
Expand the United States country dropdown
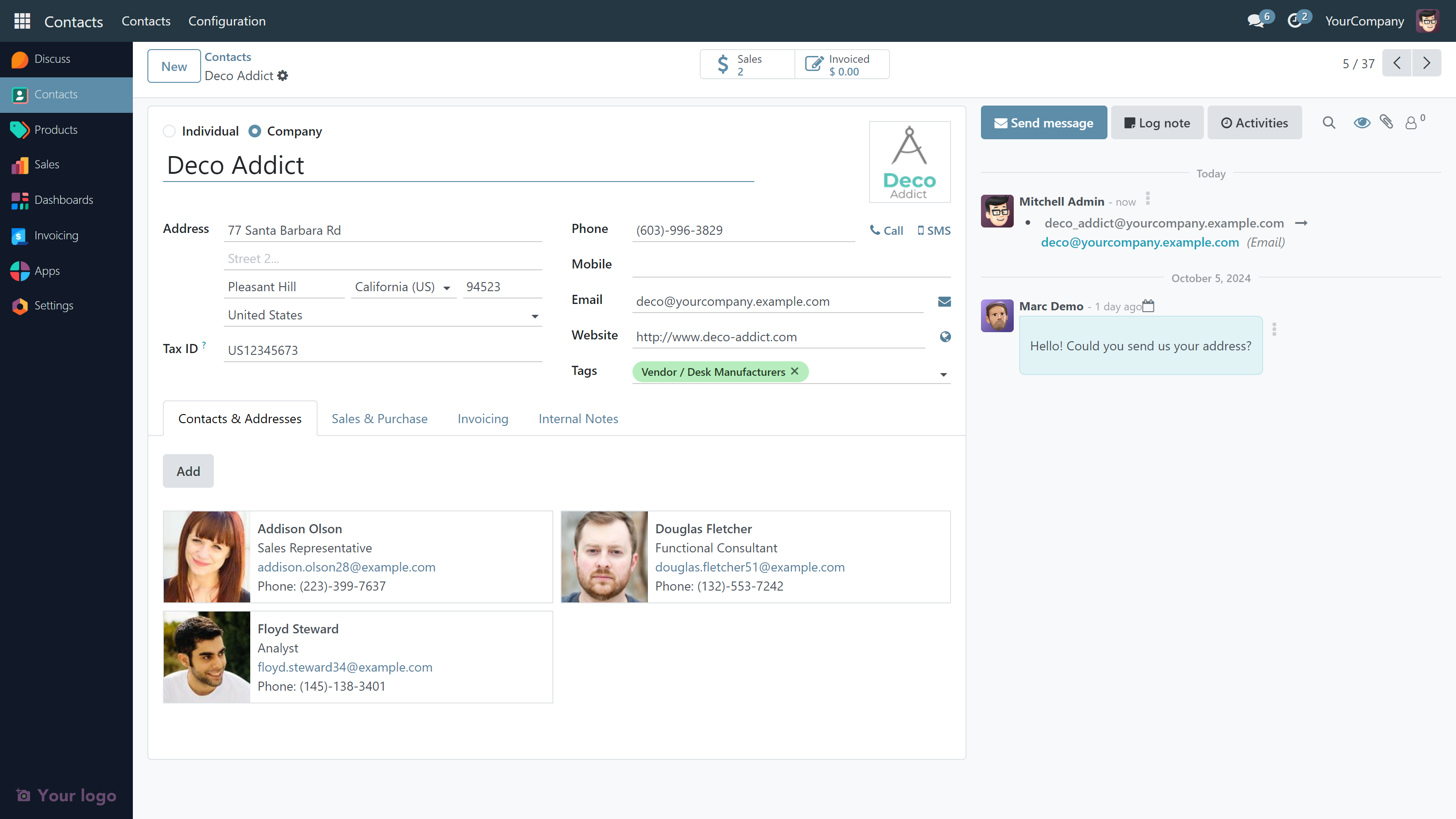tap(534, 316)
